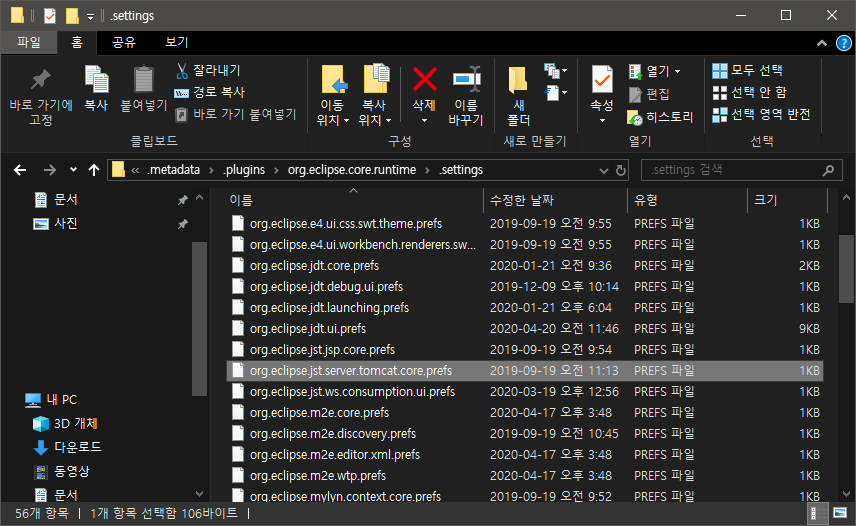Click 히스토리 (History) in ribbon
The width and height of the screenshot is (856, 526).
(661, 117)
